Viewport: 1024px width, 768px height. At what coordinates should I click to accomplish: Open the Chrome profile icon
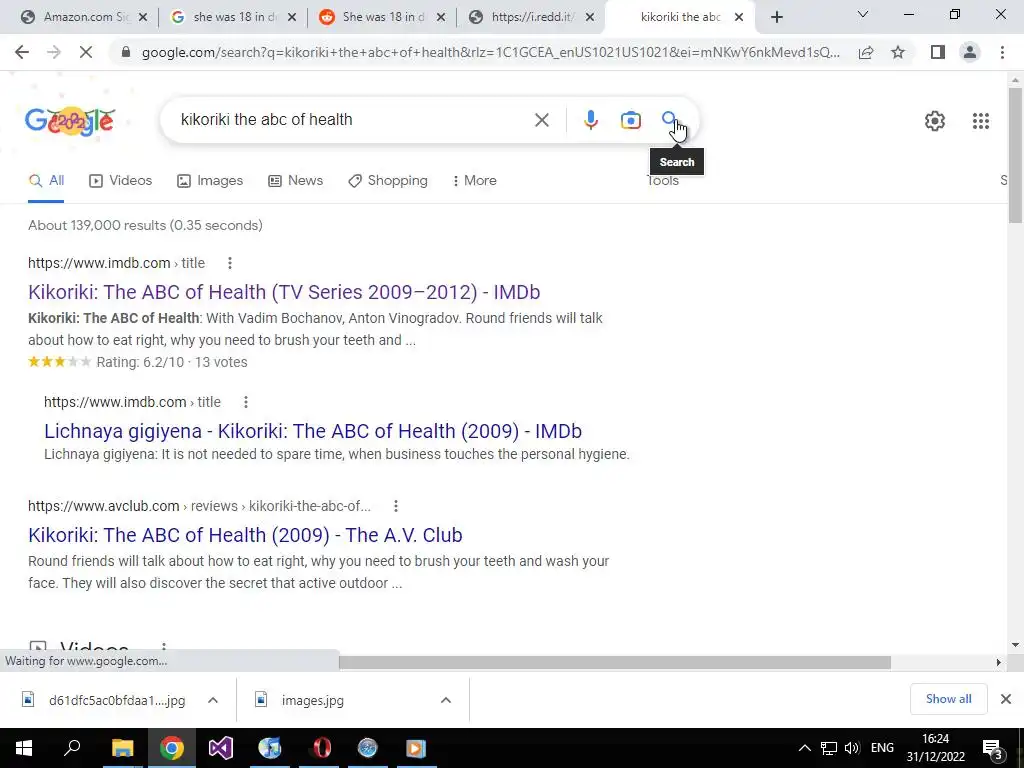[x=970, y=52]
